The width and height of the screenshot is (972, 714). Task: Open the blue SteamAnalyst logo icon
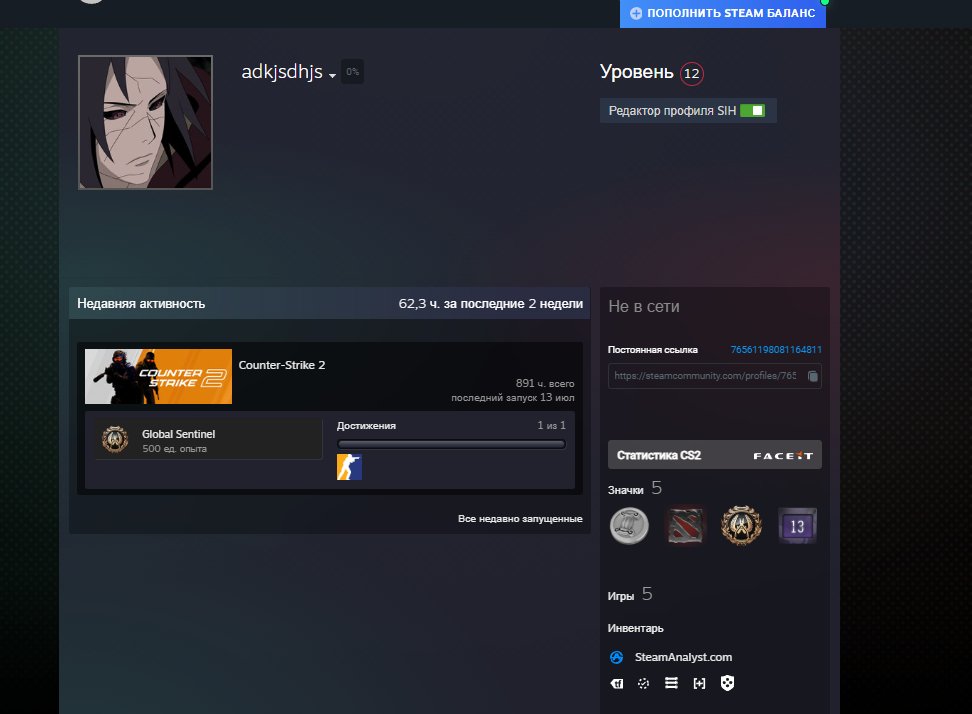(x=616, y=658)
